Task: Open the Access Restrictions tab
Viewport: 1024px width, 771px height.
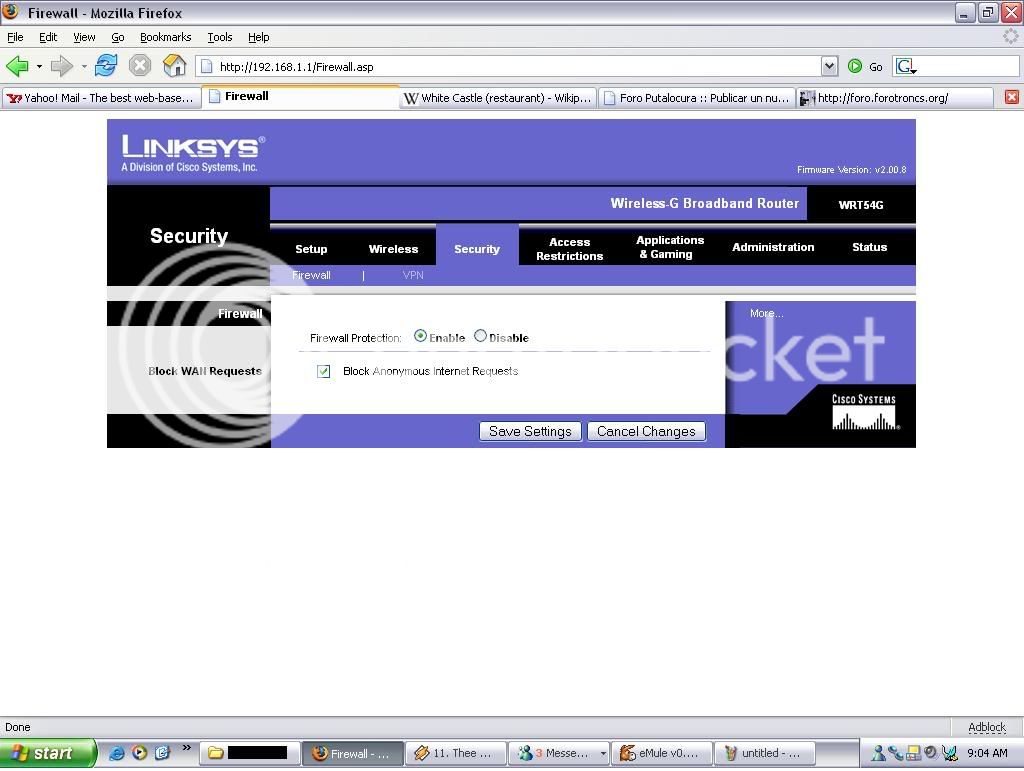Action: [x=569, y=249]
